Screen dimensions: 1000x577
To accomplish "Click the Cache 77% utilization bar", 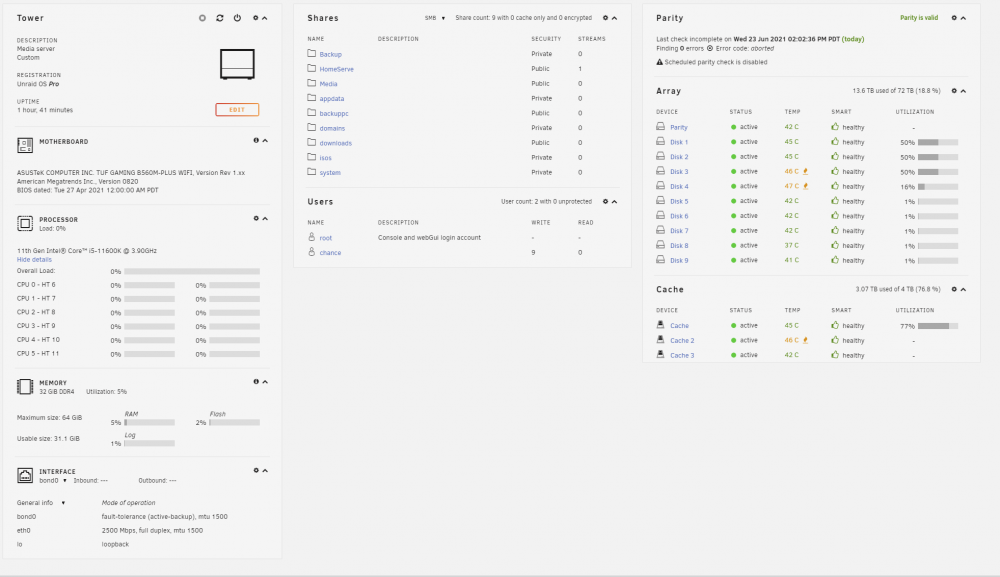I will point(938,326).
